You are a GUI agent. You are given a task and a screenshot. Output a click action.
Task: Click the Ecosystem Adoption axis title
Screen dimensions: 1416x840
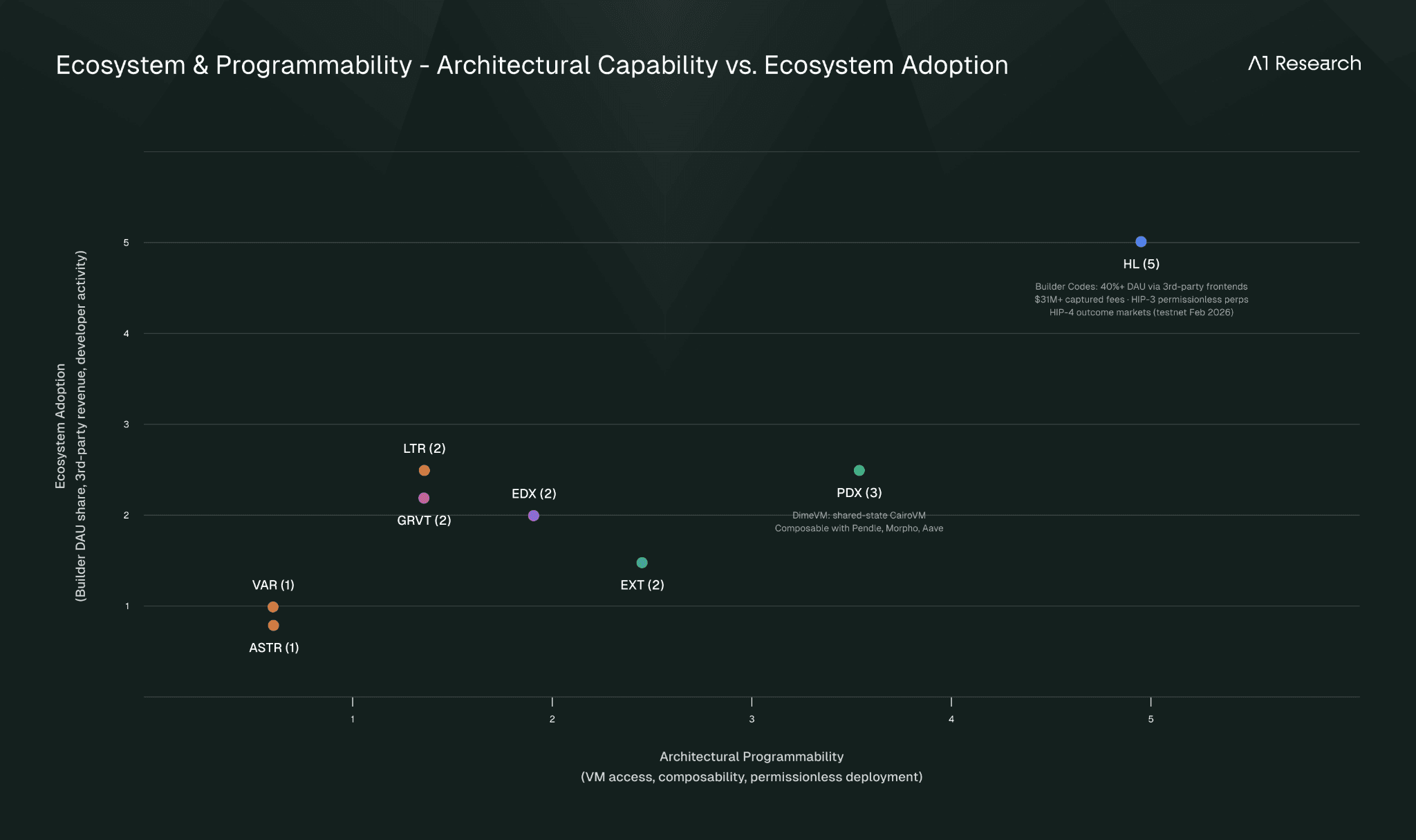[60, 426]
